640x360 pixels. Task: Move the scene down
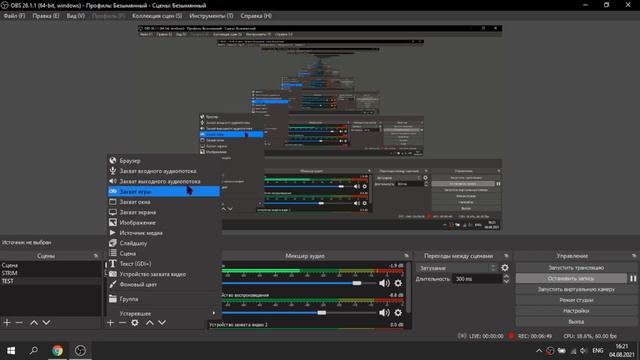pos(46,322)
